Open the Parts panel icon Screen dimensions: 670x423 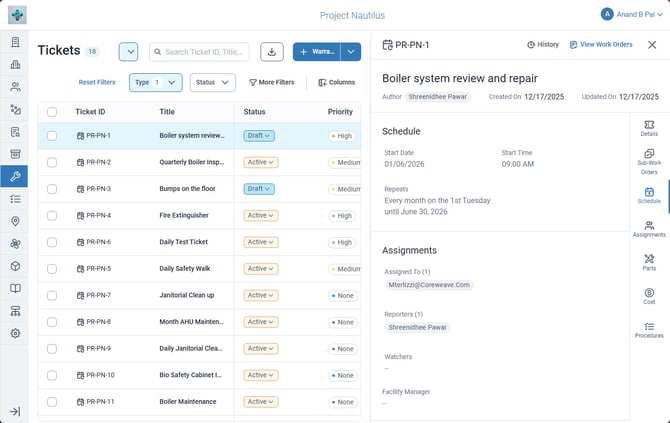pyautogui.click(x=649, y=262)
